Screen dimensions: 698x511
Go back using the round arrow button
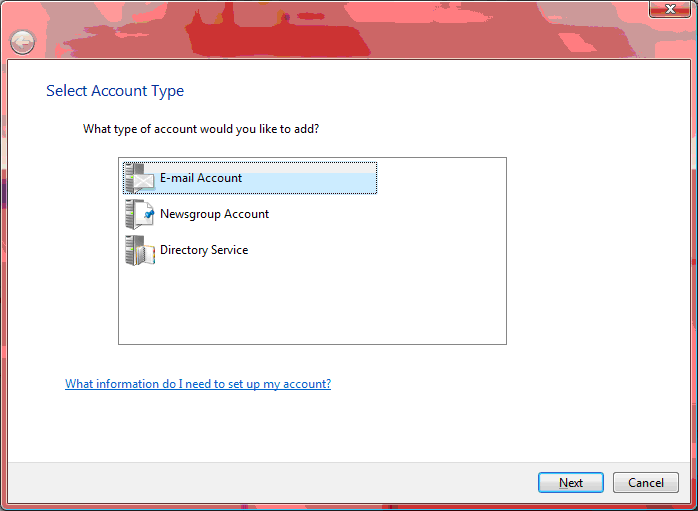tap(22, 42)
